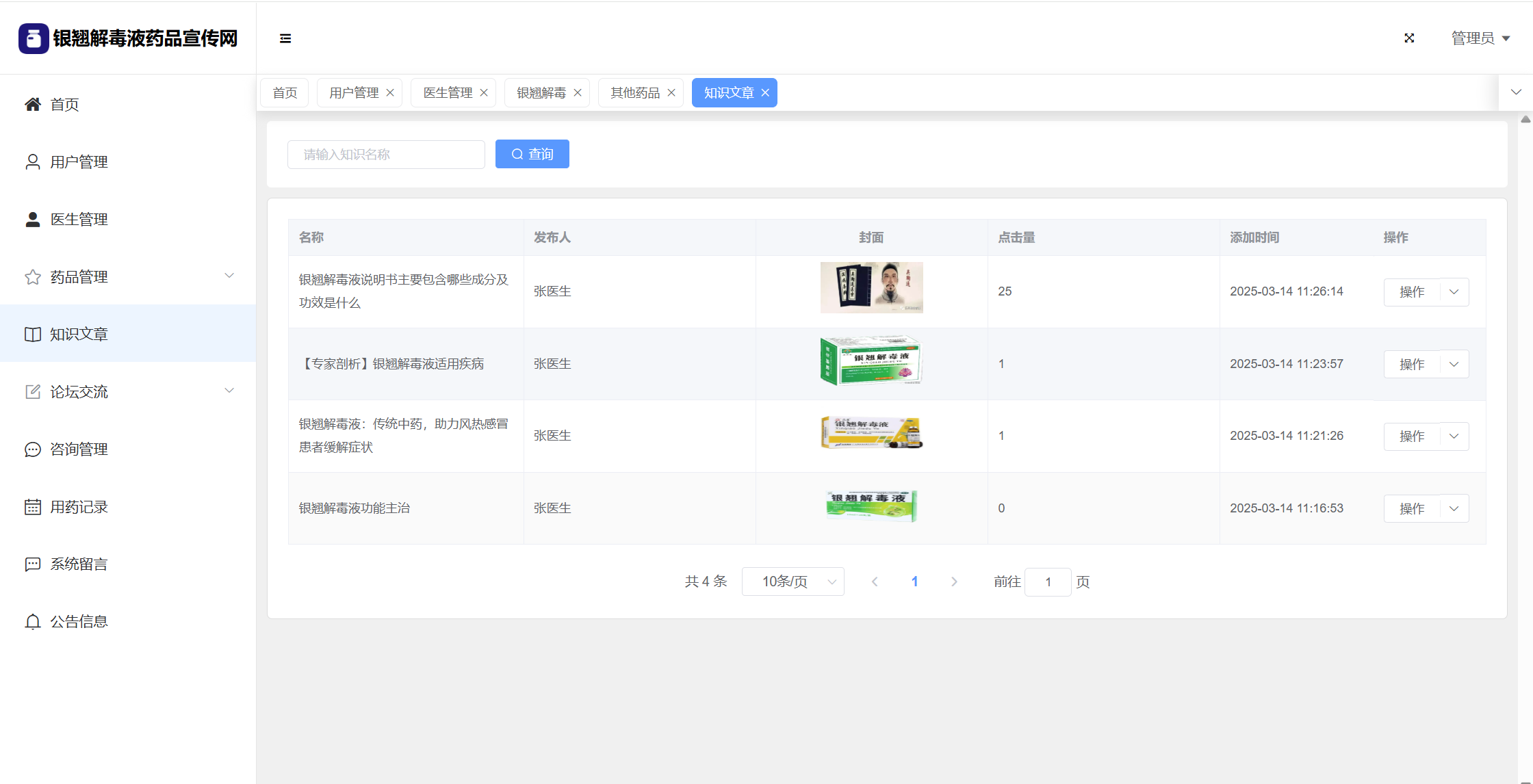Close the active 知识文章 tab
The image size is (1533, 784).
765,93
